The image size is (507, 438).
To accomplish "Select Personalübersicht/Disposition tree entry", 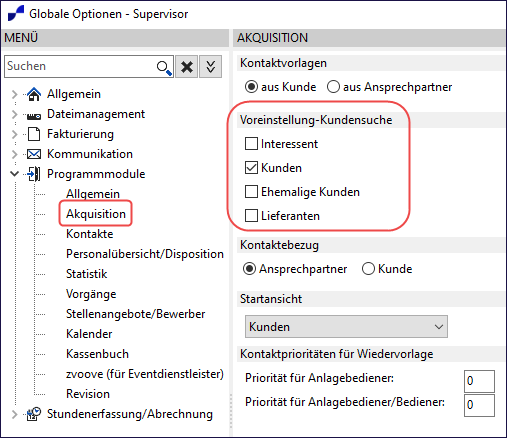I will (x=145, y=254).
